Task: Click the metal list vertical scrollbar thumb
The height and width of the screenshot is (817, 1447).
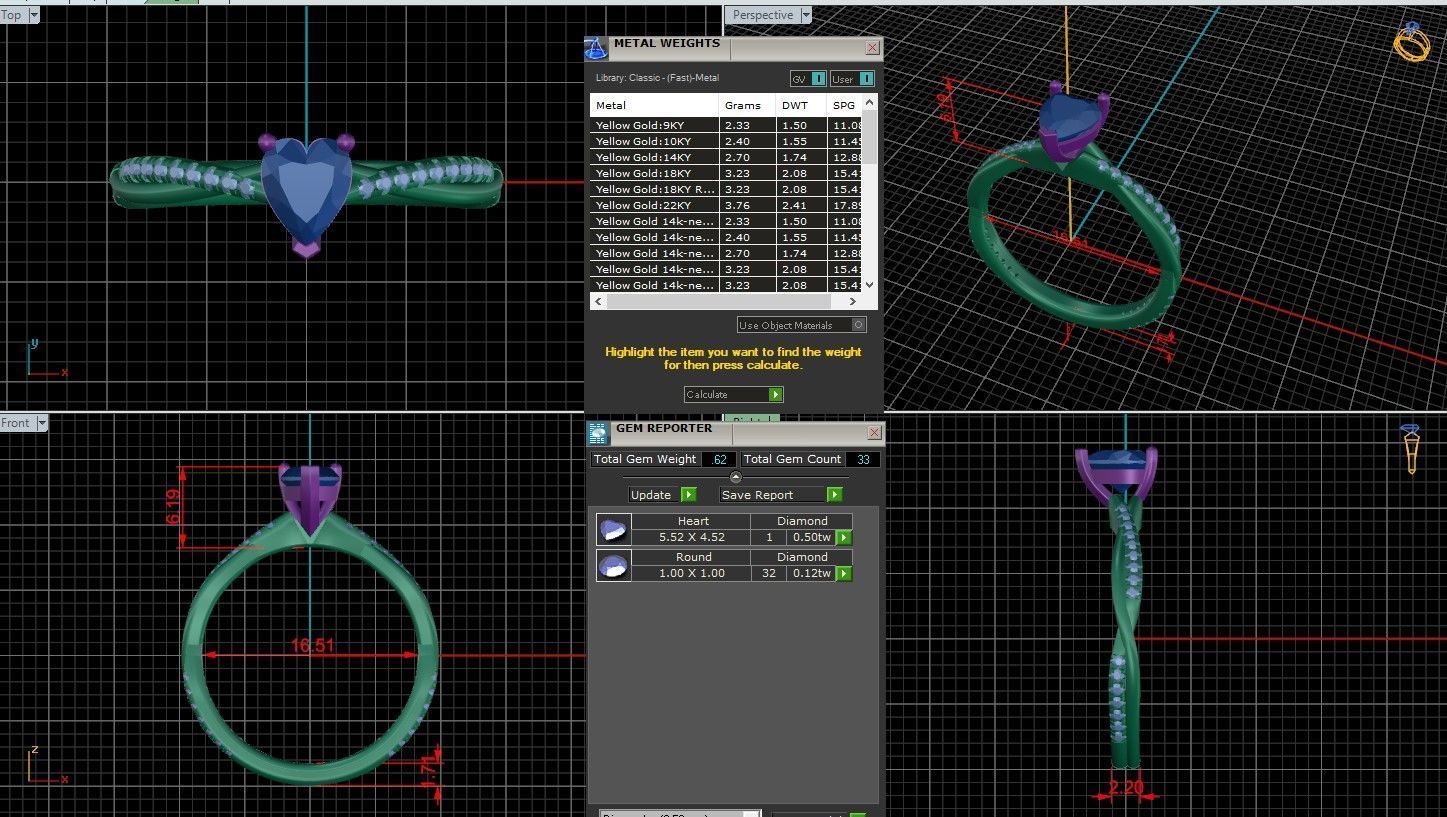Action: [x=869, y=137]
